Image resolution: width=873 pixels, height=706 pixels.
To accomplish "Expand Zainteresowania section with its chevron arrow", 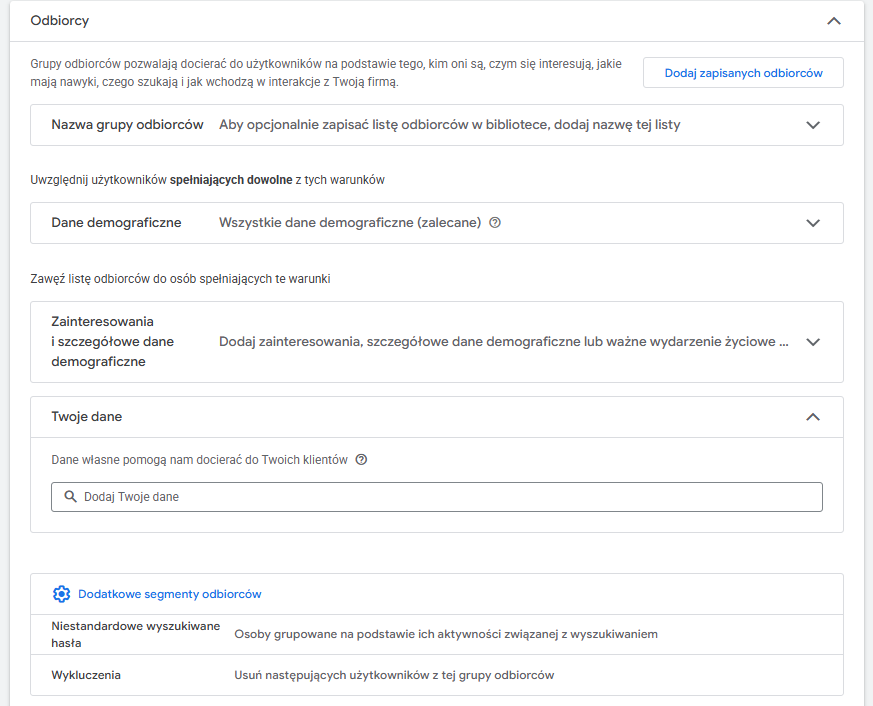I will point(813,342).
